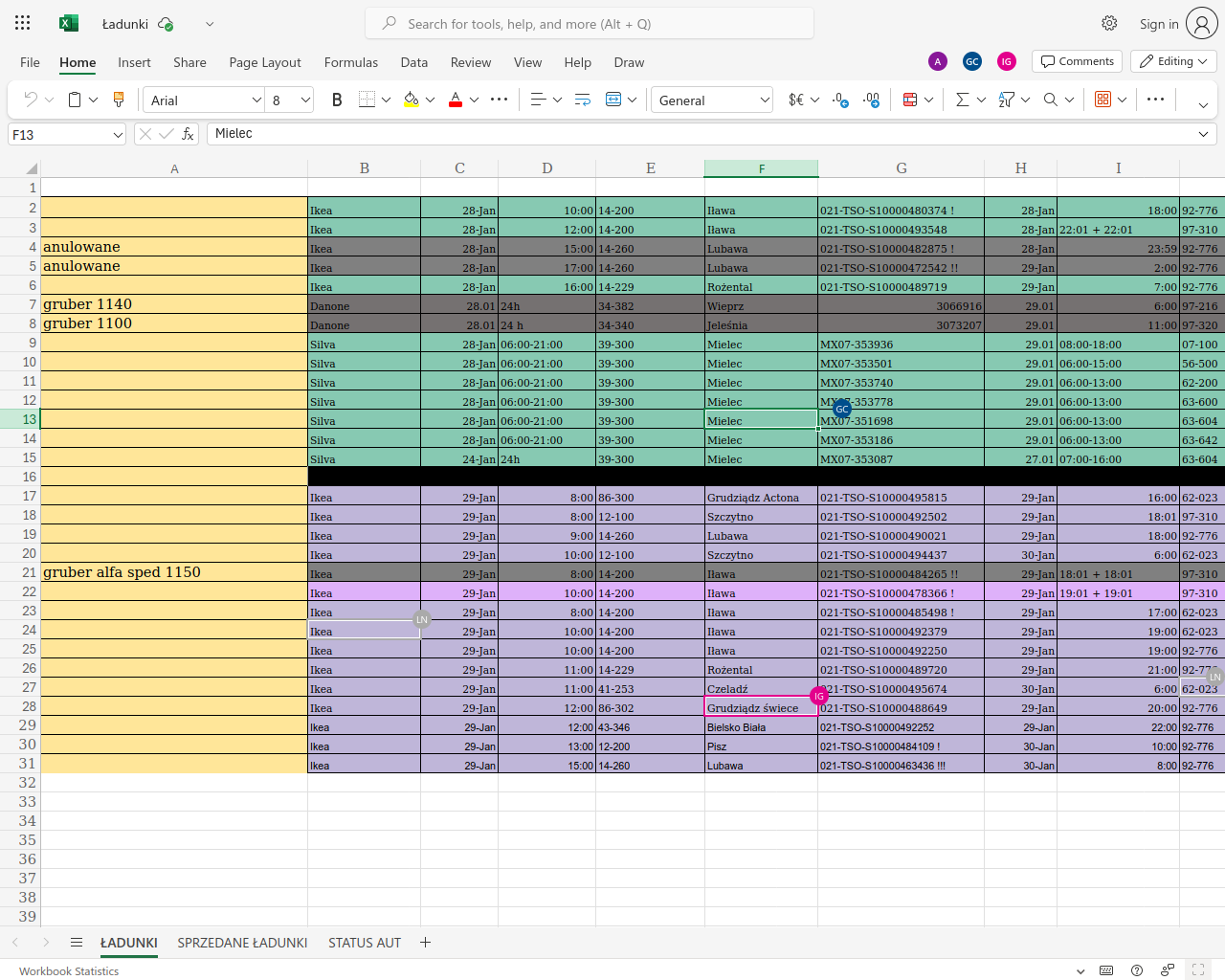1225x980 pixels.
Task: Select column G header
Action: 902,168
